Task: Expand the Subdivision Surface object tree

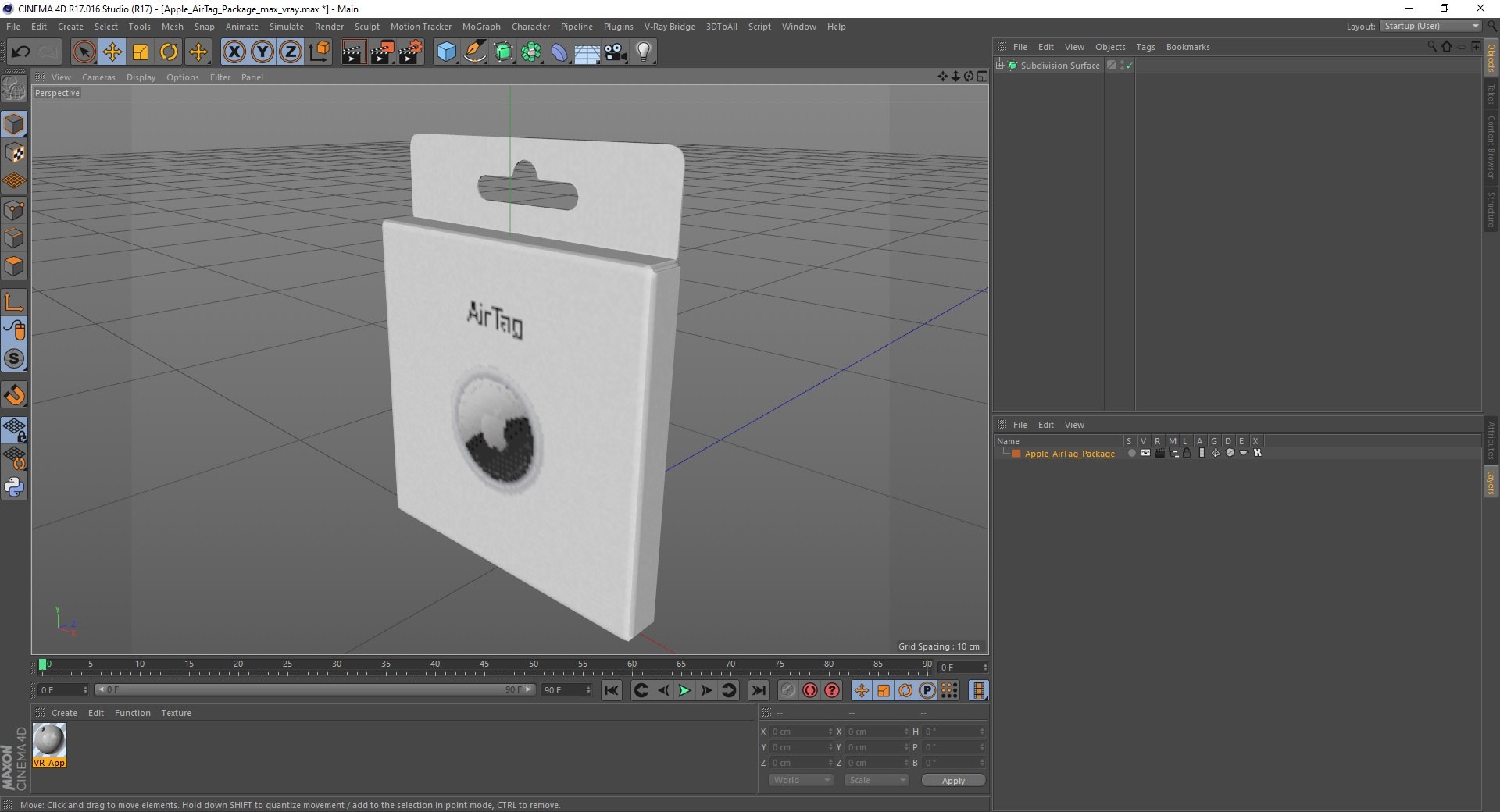Action: tap(1000, 65)
